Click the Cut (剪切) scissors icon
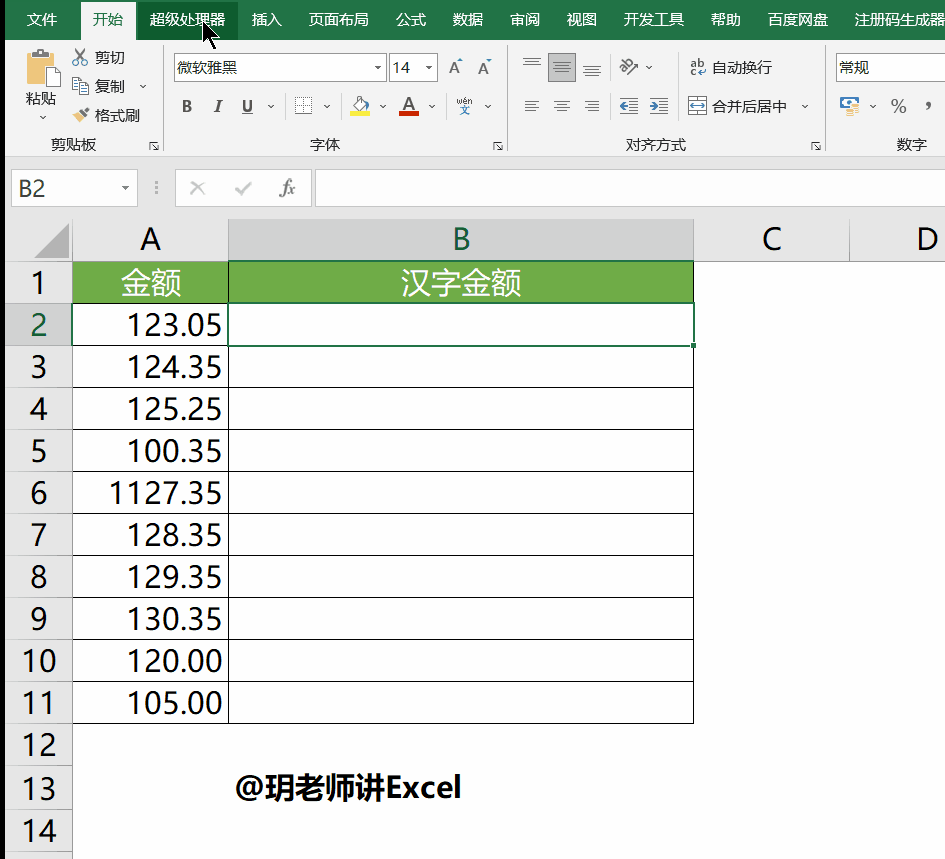Image resolution: width=945 pixels, height=859 pixels. pos(80,57)
